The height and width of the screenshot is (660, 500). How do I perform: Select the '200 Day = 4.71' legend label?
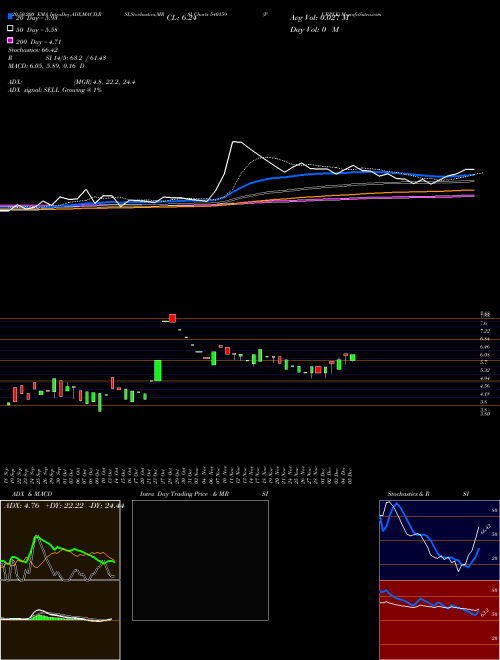[38, 42]
